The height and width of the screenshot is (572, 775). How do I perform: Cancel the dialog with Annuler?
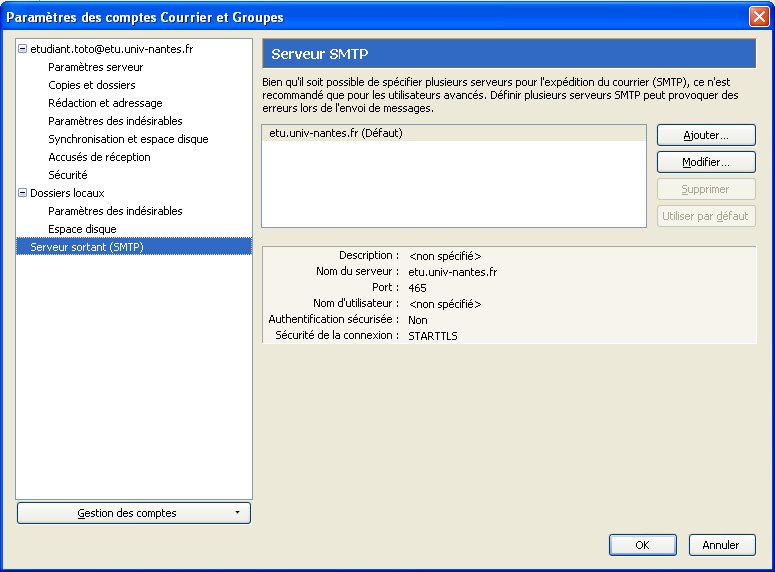point(721,545)
